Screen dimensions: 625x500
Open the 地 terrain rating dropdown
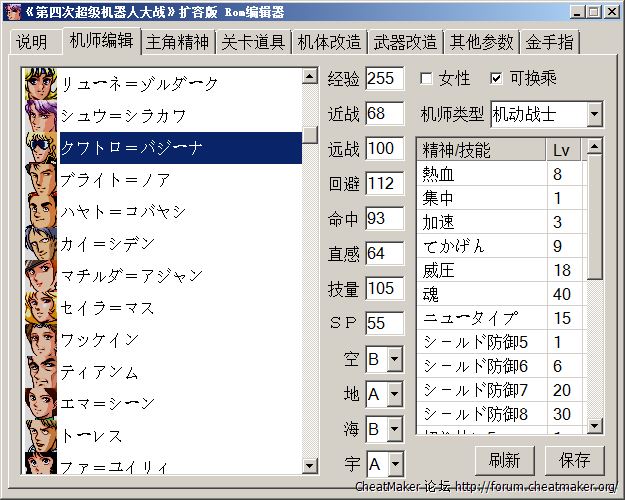point(393,395)
